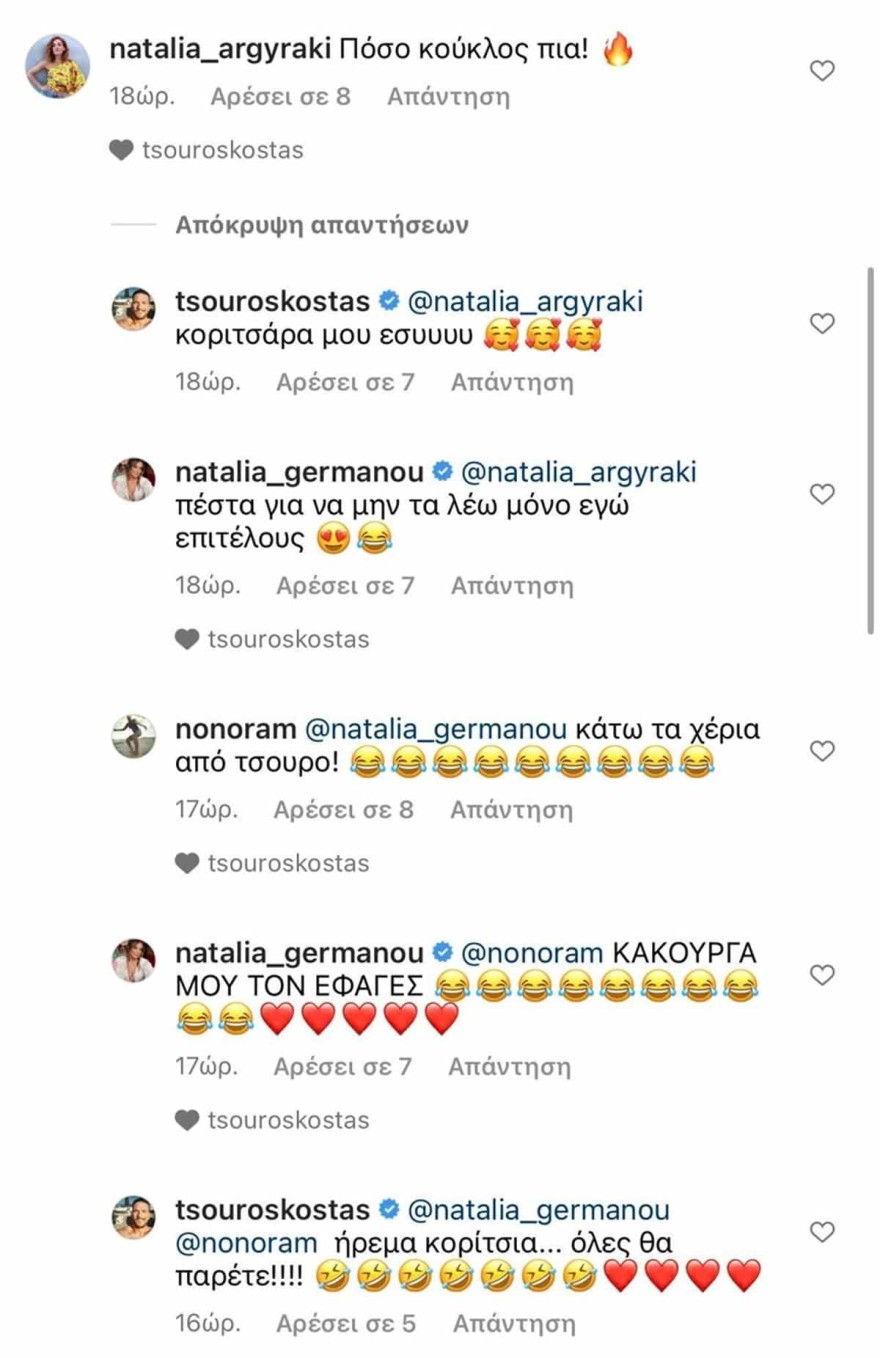Like natalia_germanou's 'πέστα για να μην' reply
The height and width of the screenshot is (1358, 880).
click(821, 494)
